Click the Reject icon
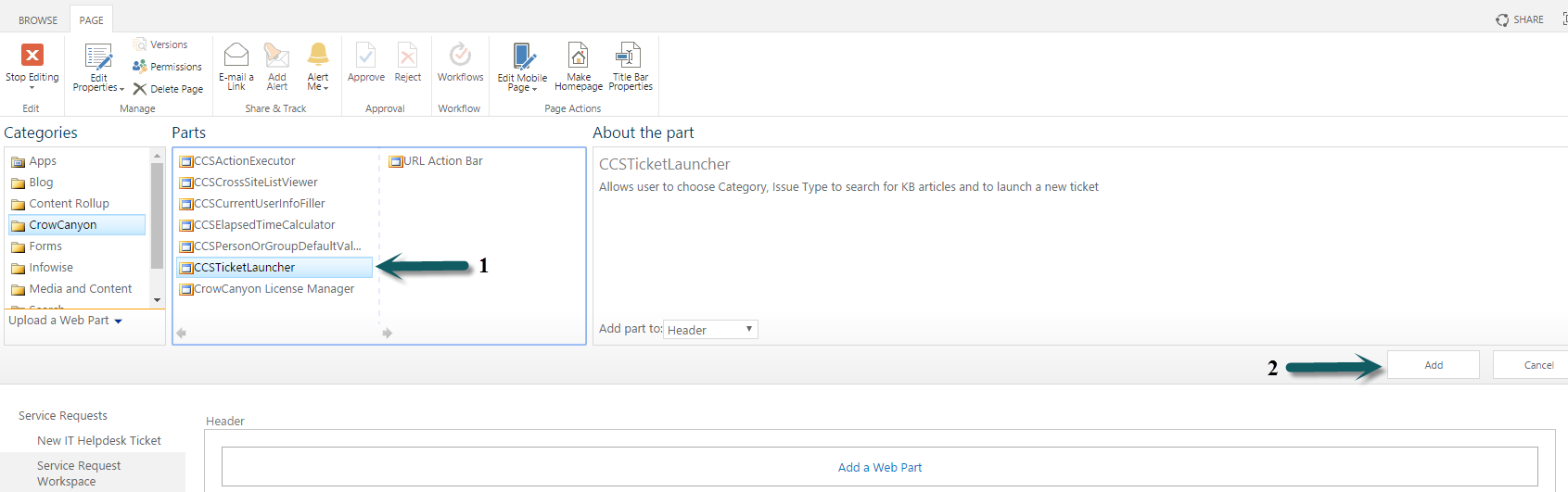The height and width of the screenshot is (492, 1568). coord(407,55)
